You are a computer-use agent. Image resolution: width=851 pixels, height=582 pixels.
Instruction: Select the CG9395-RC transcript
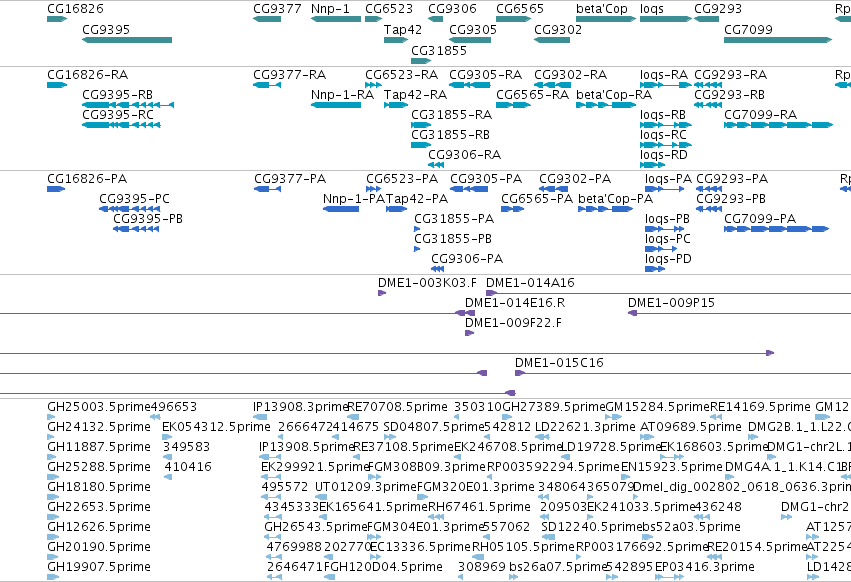[121, 125]
